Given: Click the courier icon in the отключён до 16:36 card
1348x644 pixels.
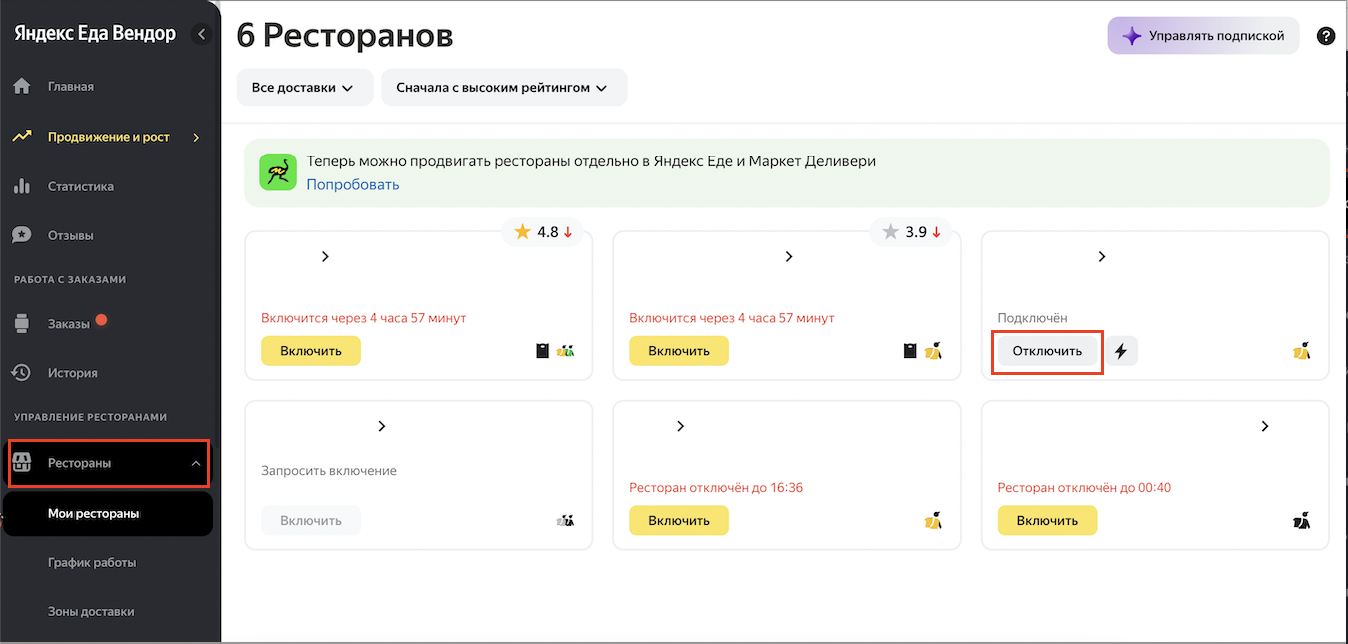Looking at the screenshot, I should pyautogui.click(x=934, y=520).
